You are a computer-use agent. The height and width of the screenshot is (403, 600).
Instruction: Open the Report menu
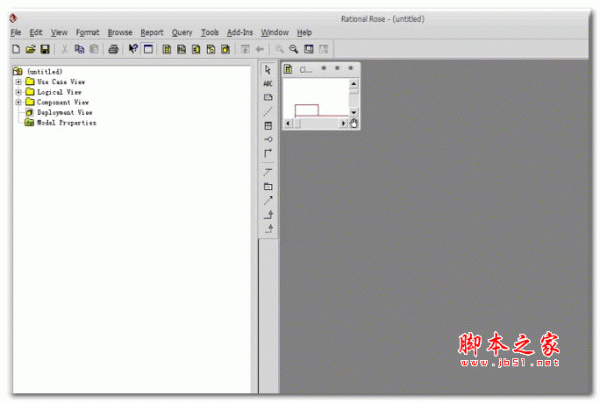[x=152, y=33]
